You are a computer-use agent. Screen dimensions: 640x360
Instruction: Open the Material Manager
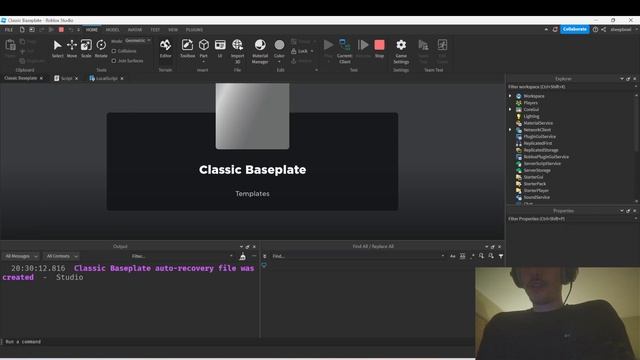tap(260, 51)
